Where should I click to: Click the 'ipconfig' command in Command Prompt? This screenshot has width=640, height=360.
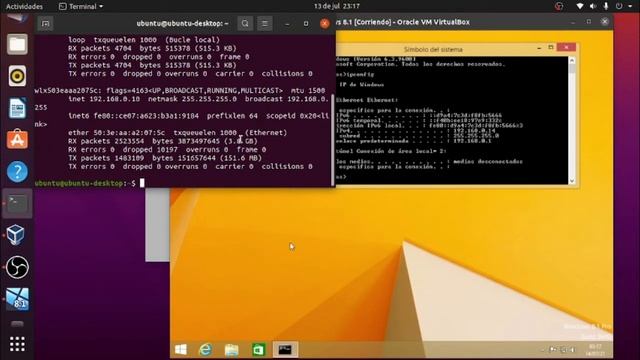pos(360,74)
